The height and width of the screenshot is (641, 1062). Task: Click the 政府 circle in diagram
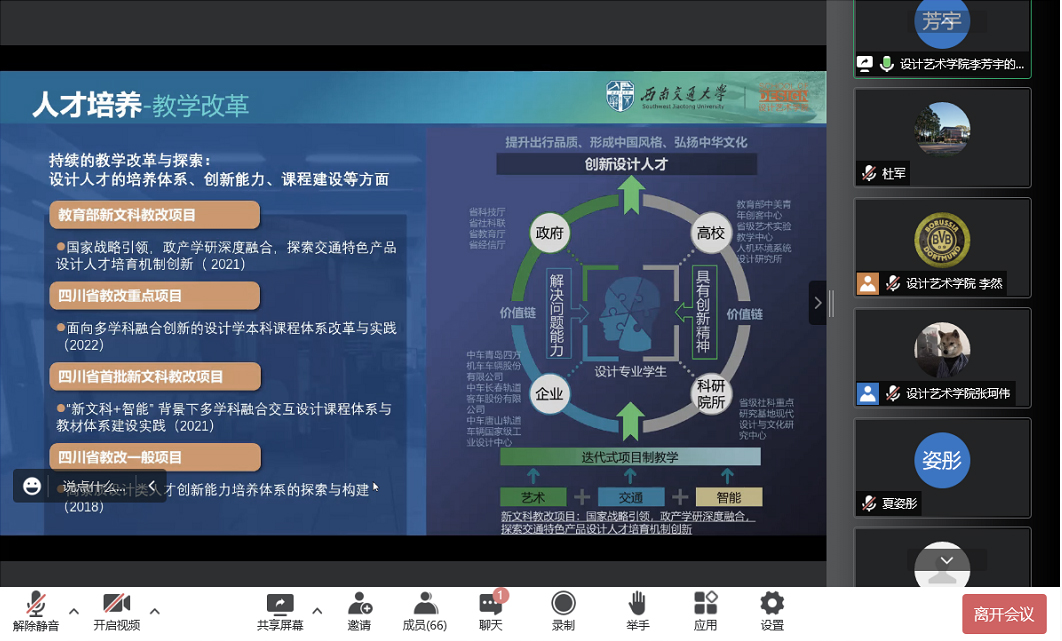click(x=549, y=233)
